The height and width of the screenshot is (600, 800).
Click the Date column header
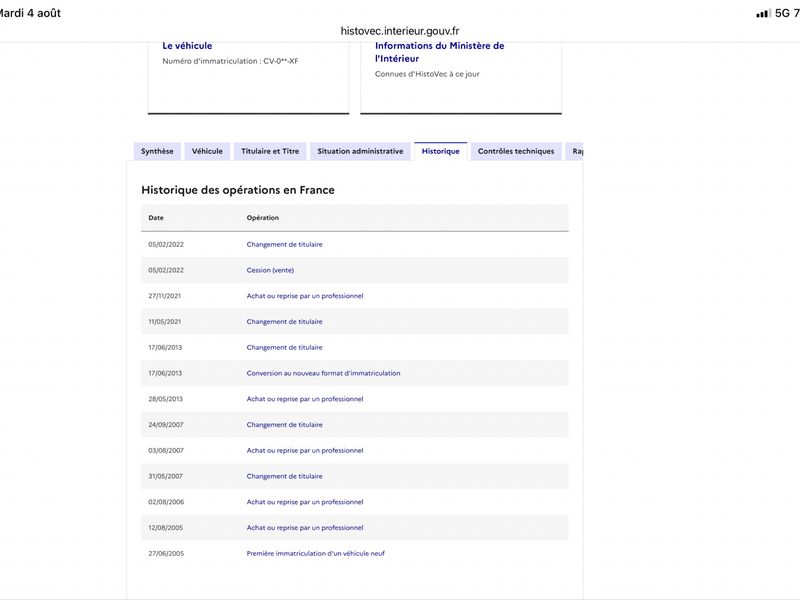point(156,217)
